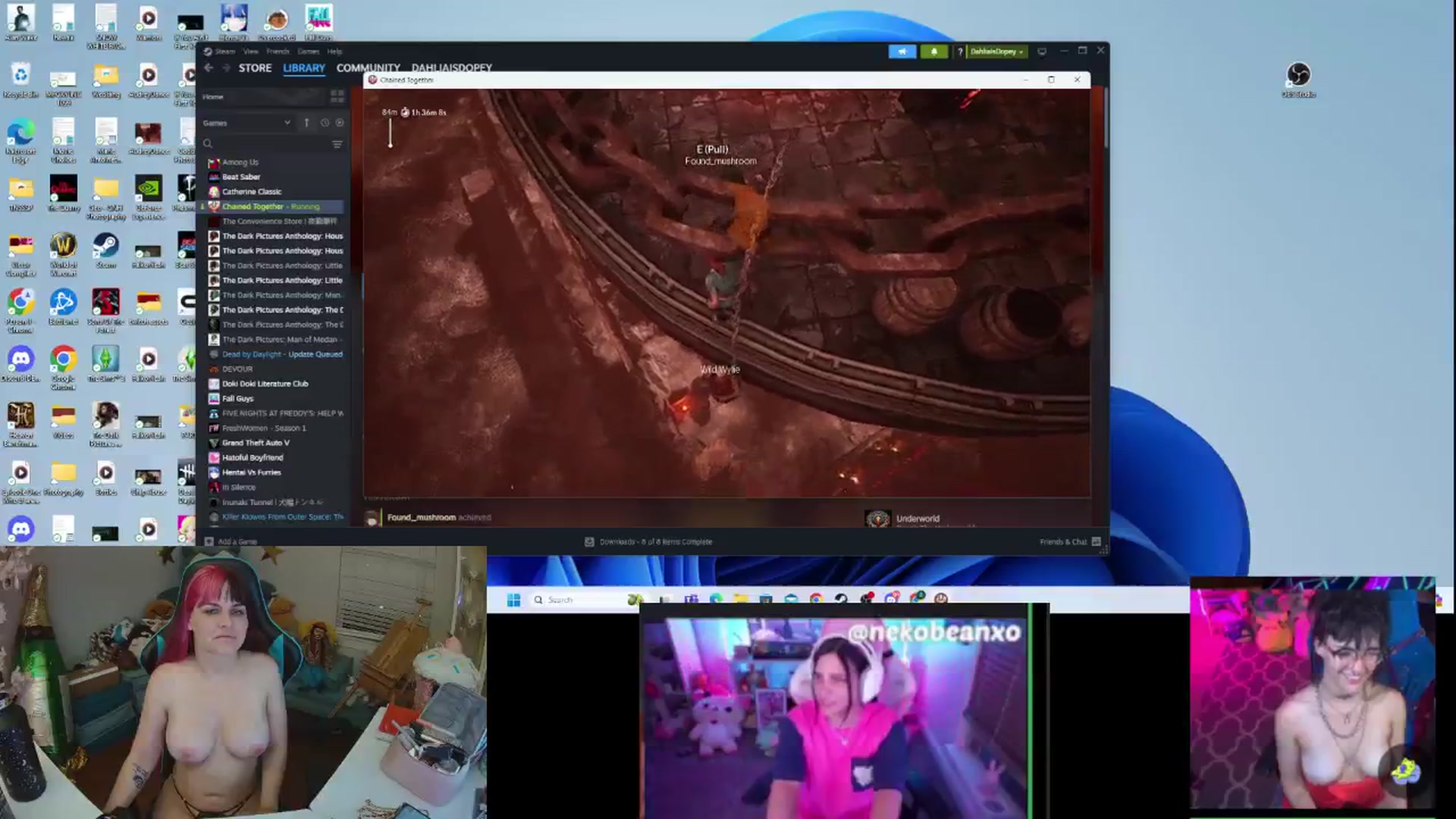
Task: Open the OBS Studio desktop shortcut
Action: pos(1298,80)
